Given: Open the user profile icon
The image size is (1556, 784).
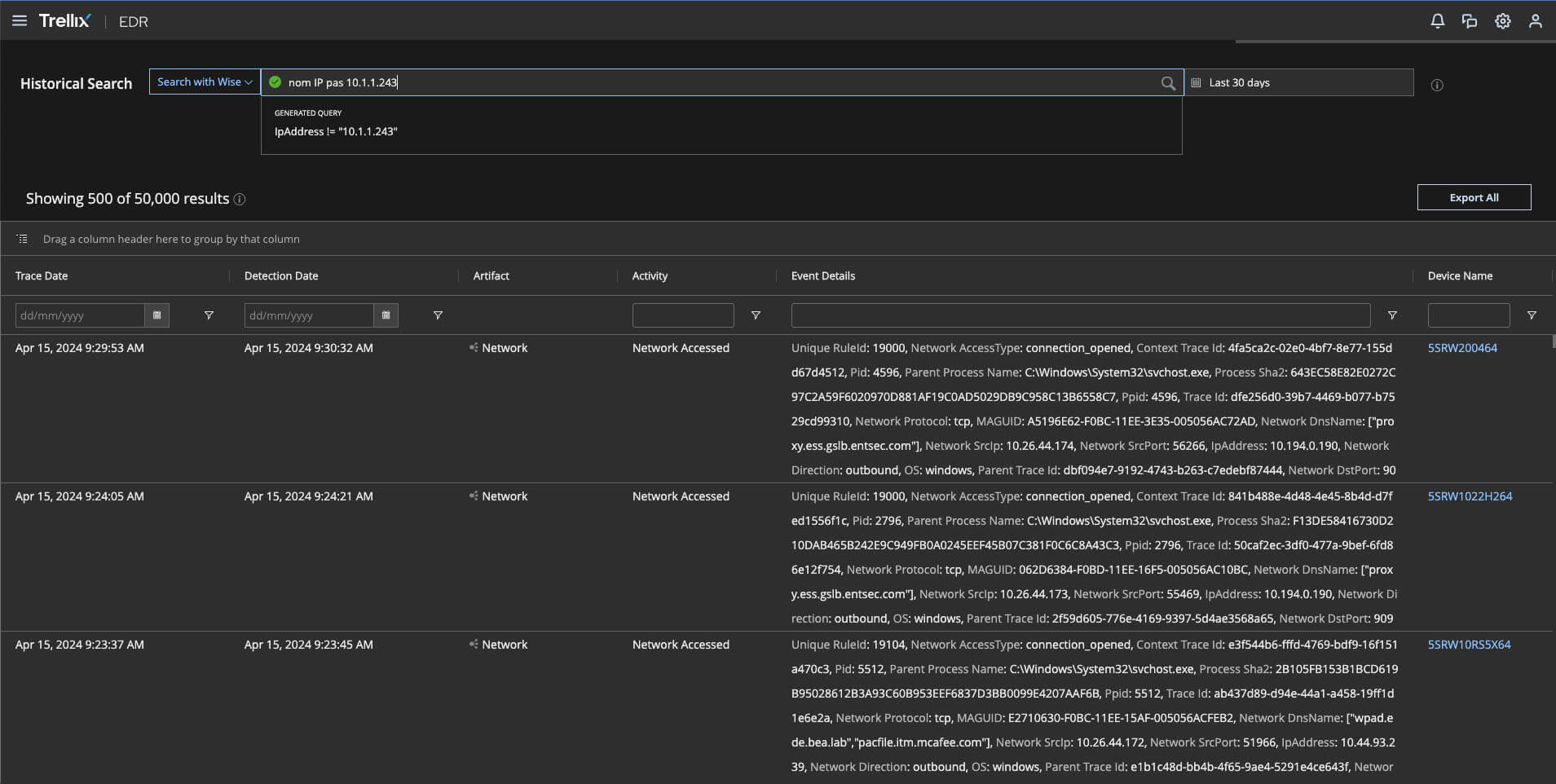Looking at the screenshot, I should (x=1535, y=21).
